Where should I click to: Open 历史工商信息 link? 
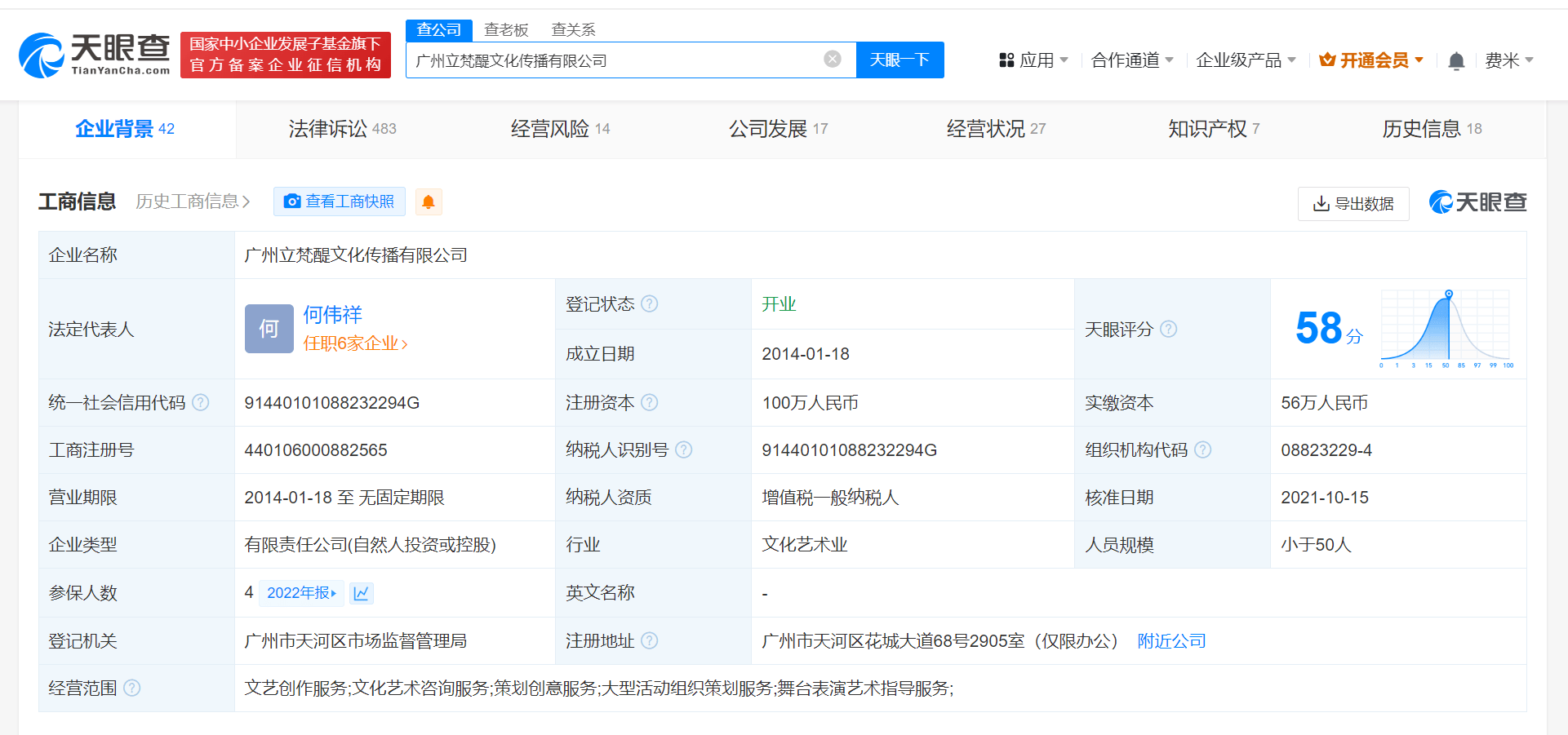click(x=193, y=201)
